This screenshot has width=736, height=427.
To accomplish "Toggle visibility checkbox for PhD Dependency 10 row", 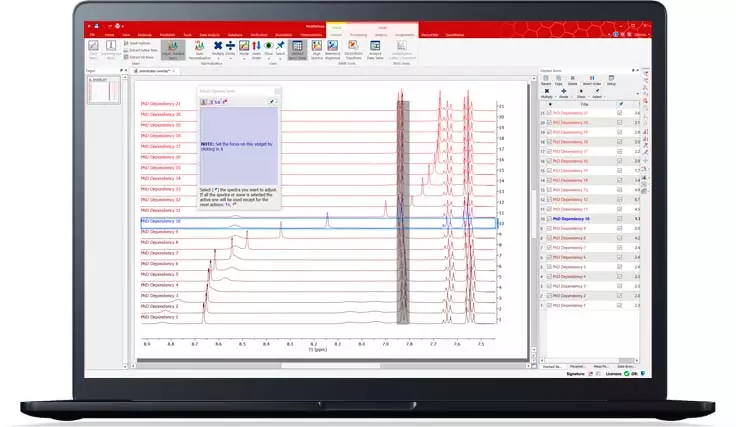I will coord(549,219).
